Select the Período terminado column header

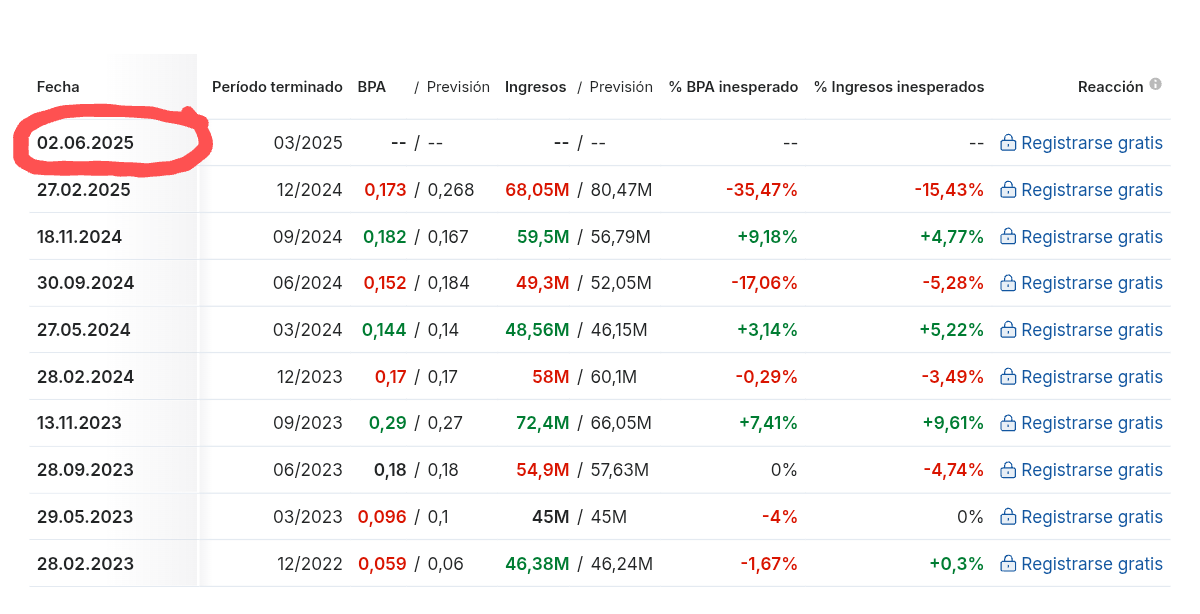click(x=277, y=87)
